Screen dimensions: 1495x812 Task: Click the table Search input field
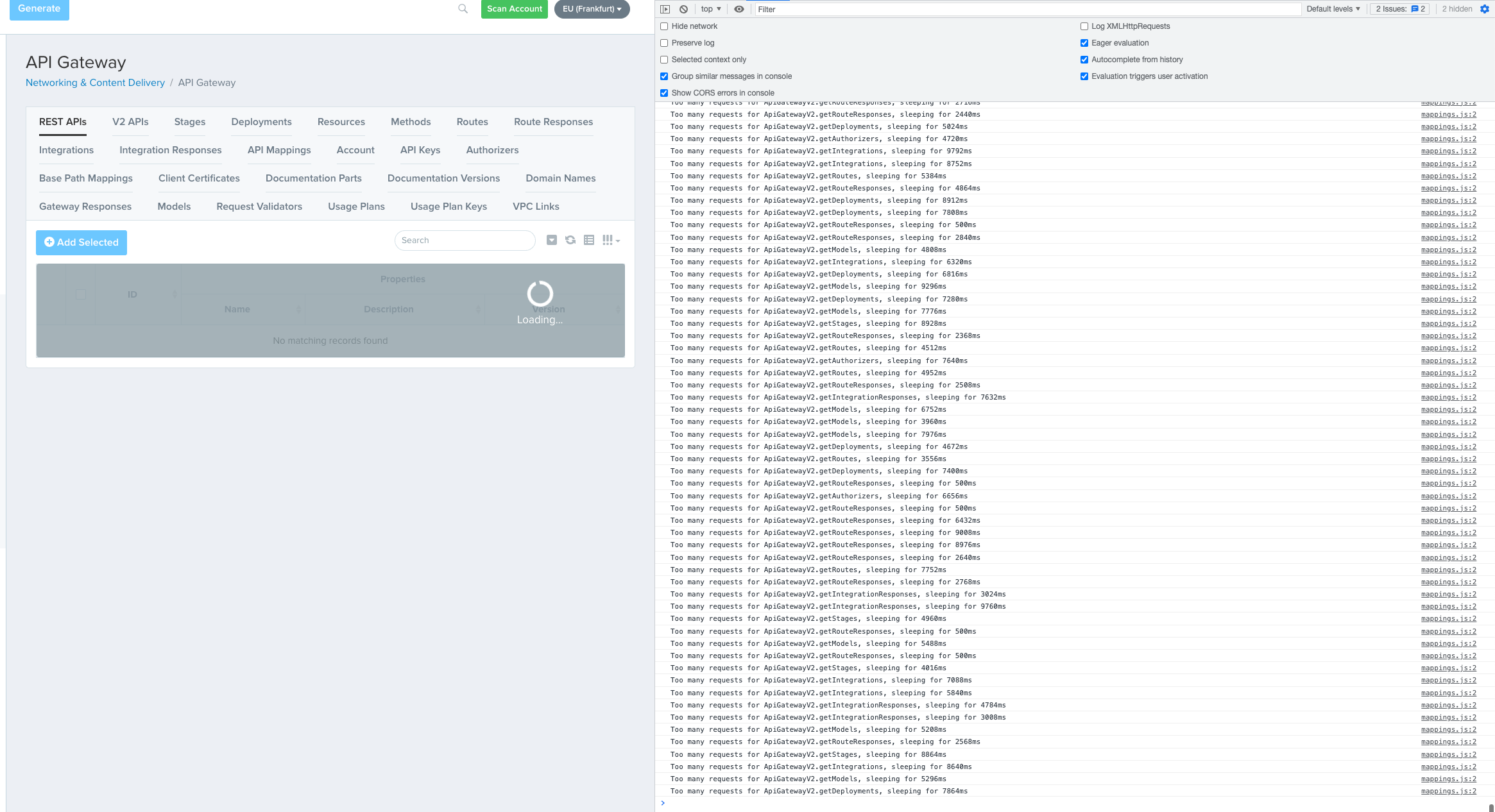click(465, 241)
